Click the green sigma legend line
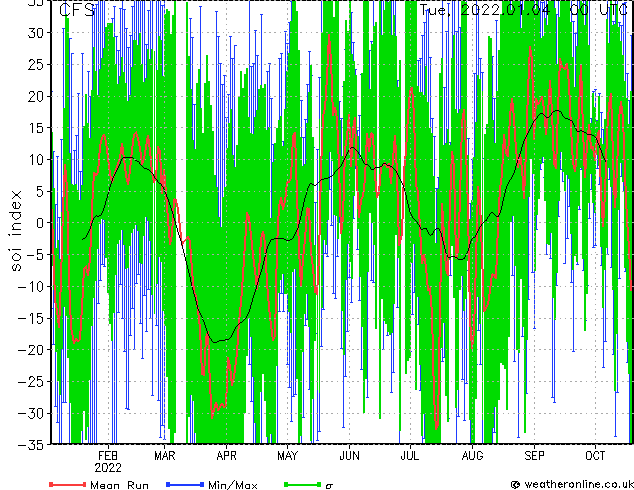The width and height of the screenshot is (634, 490). (302, 484)
